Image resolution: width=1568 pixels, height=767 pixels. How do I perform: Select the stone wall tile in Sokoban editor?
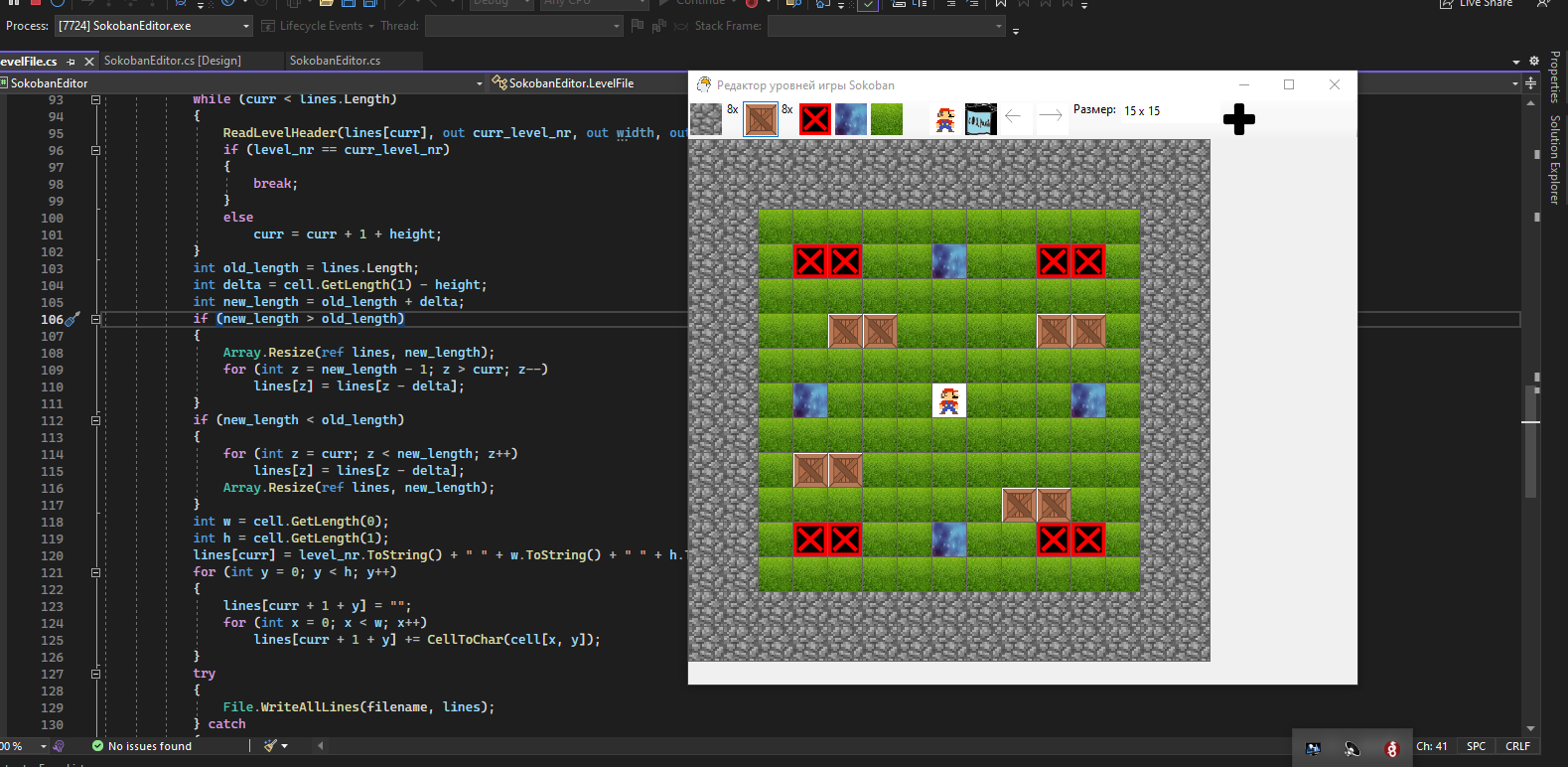coord(706,119)
